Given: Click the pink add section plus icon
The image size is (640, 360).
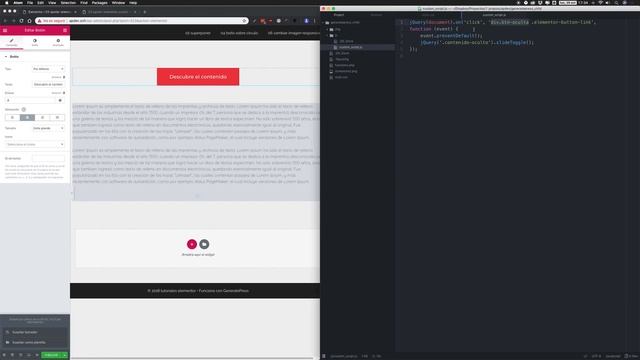Looking at the screenshot, I should [x=192, y=244].
